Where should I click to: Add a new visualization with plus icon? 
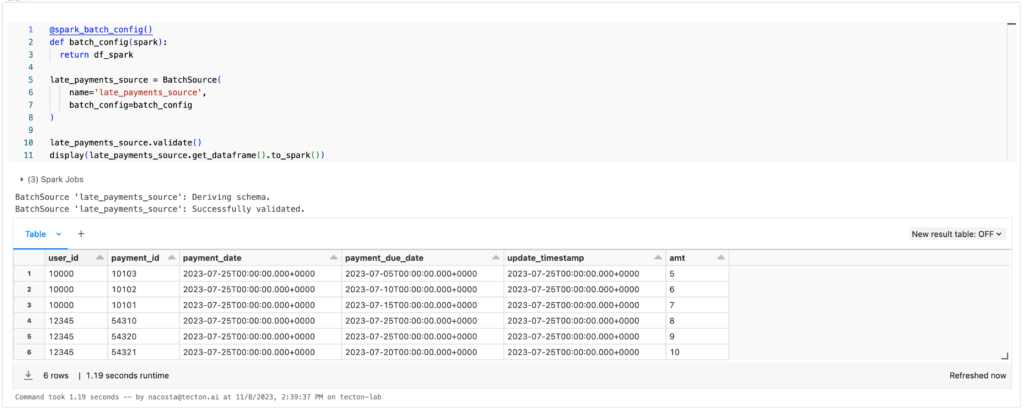[81, 233]
